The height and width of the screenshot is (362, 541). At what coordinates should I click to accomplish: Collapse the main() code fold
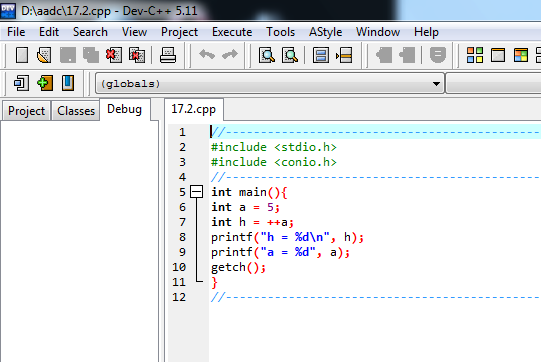pos(196,192)
